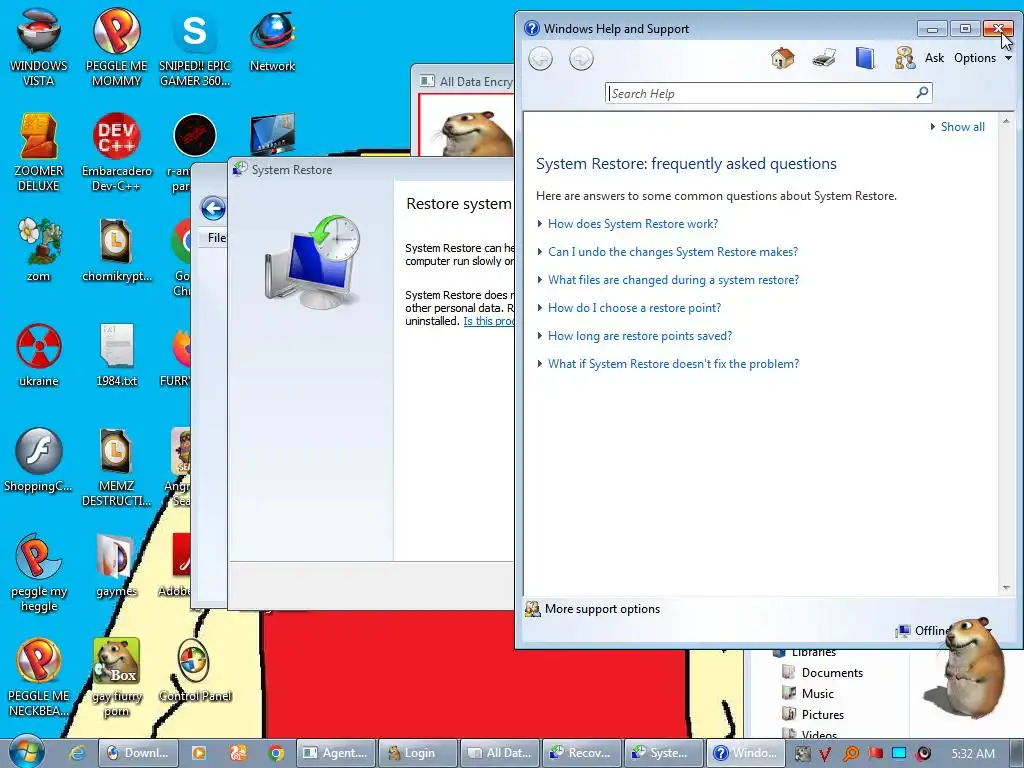Click the clock showing 5:32 AM
The width and height of the screenshot is (1024, 768).
pyautogui.click(x=973, y=754)
